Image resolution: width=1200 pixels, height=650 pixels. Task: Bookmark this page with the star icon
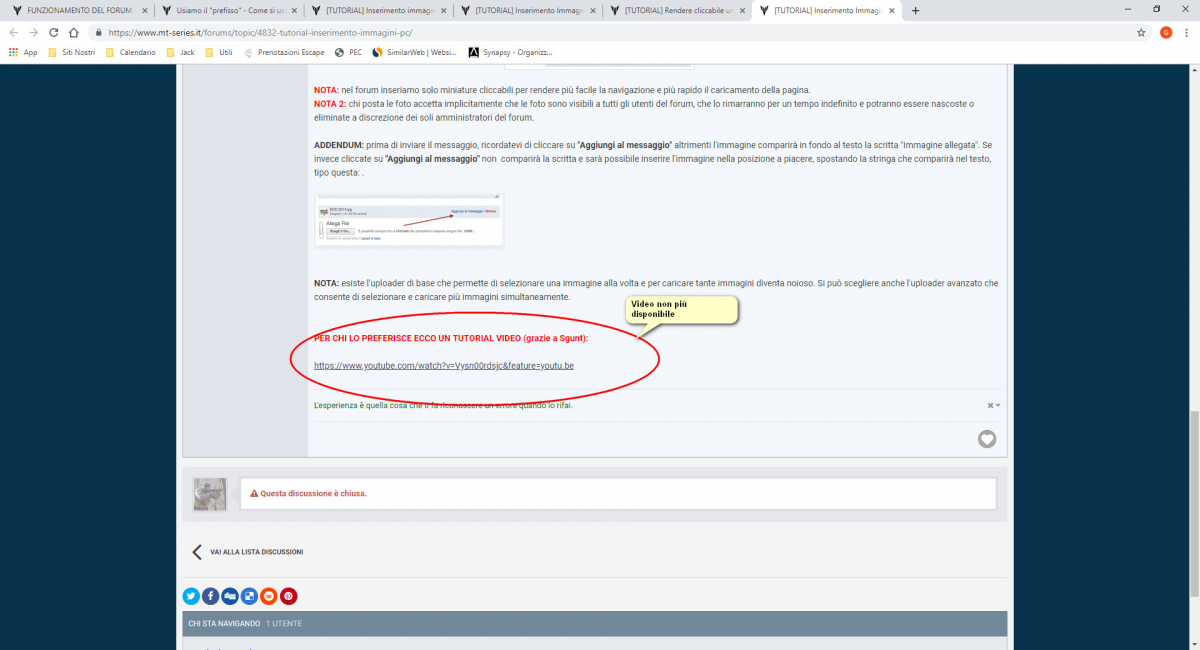pos(1141,32)
